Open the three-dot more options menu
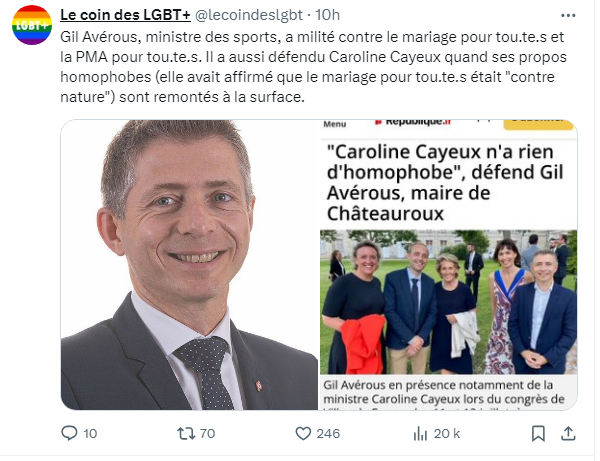Viewport: 600px width, 461px height. point(568,16)
